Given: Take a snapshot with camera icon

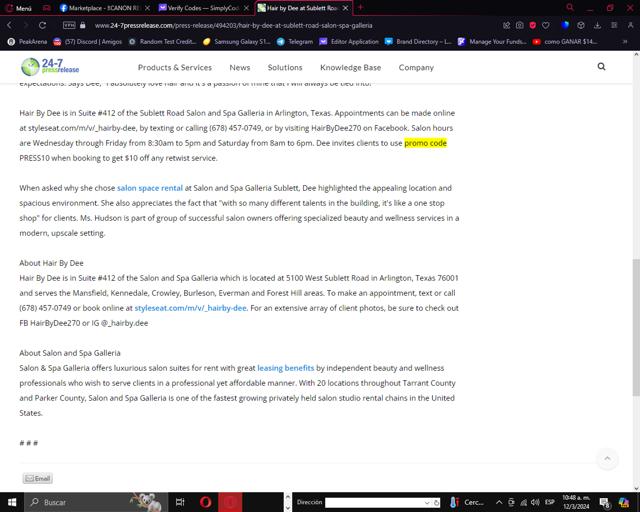Looking at the screenshot, I should [x=519, y=25].
